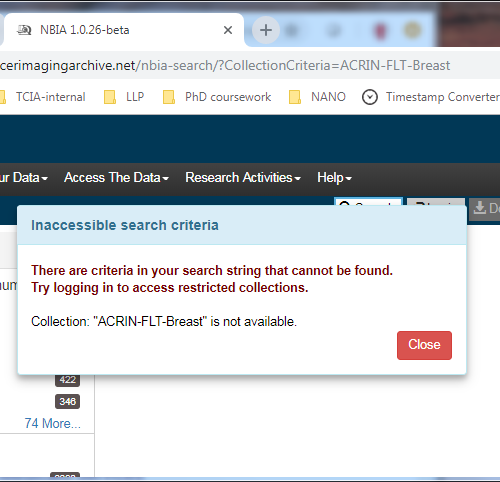Open the Timestamp Converter bookmark
This screenshot has height=482, width=500.
431,97
